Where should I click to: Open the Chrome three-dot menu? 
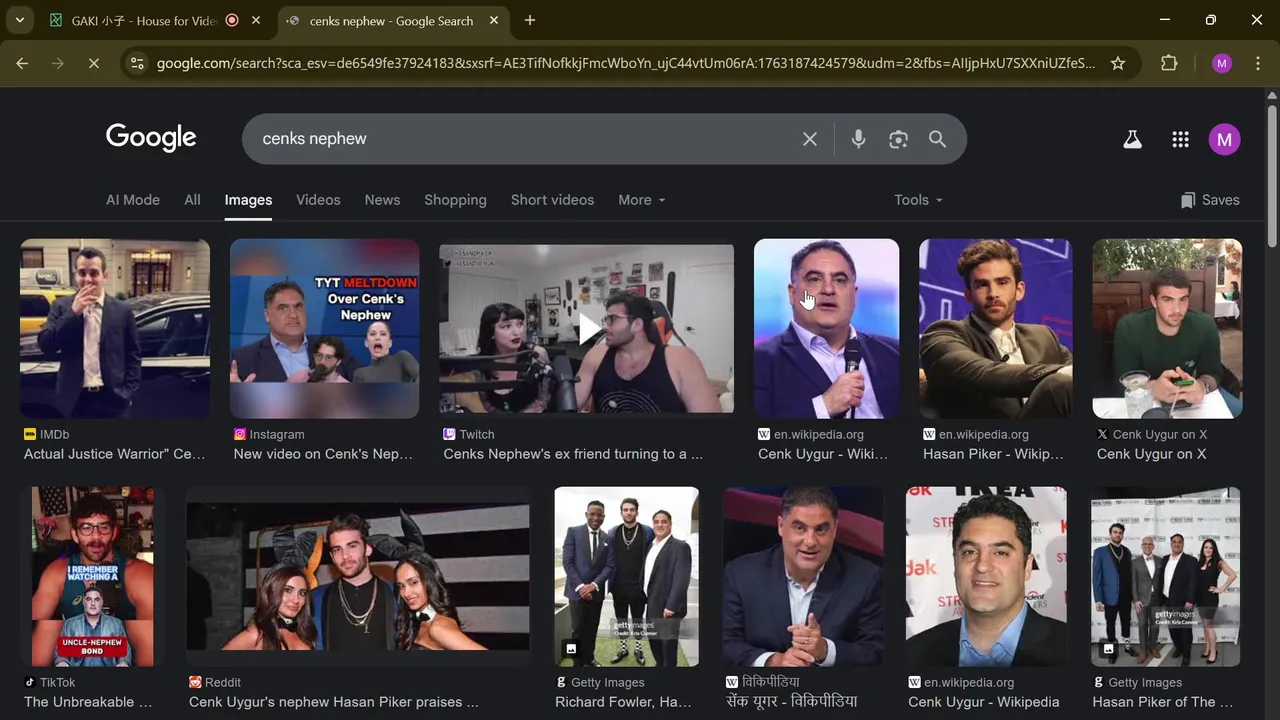point(1256,63)
